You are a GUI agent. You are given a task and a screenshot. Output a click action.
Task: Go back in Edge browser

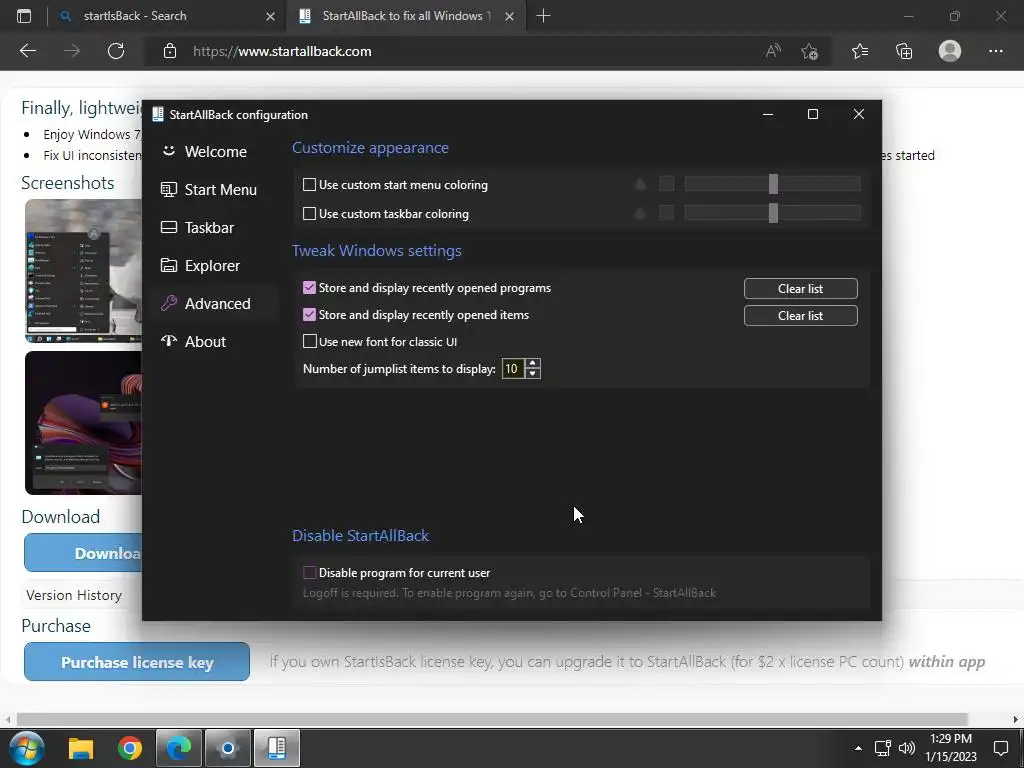pos(28,51)
